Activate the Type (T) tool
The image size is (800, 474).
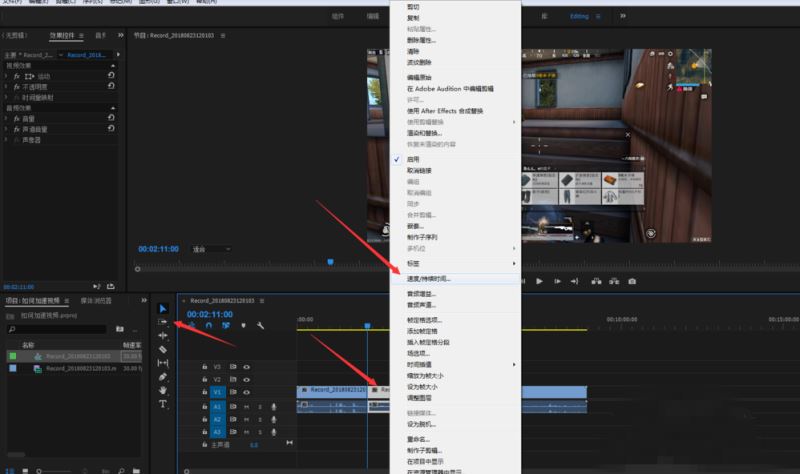point(163,404)
